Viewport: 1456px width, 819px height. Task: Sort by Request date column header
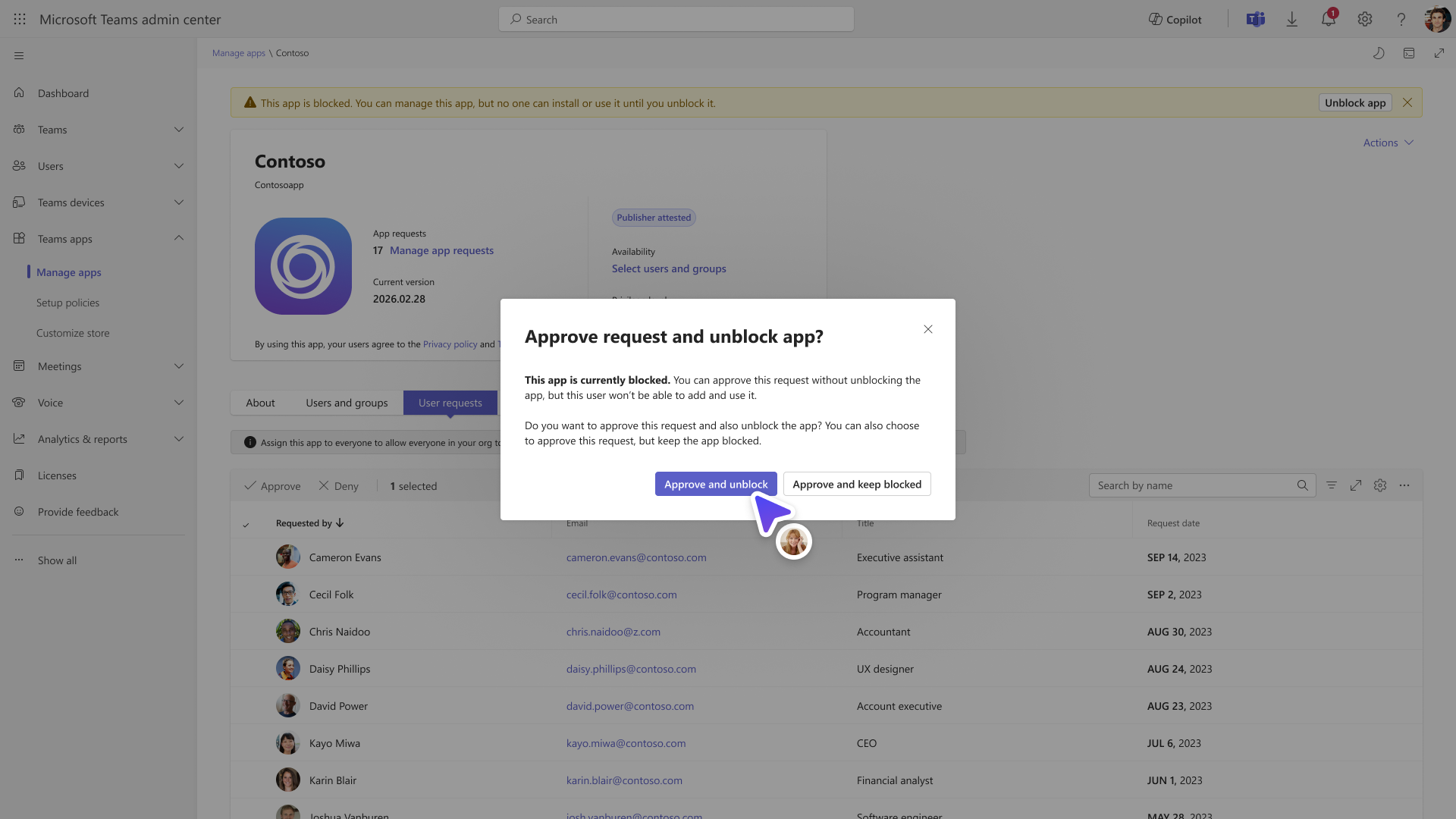click(1173, 523)
